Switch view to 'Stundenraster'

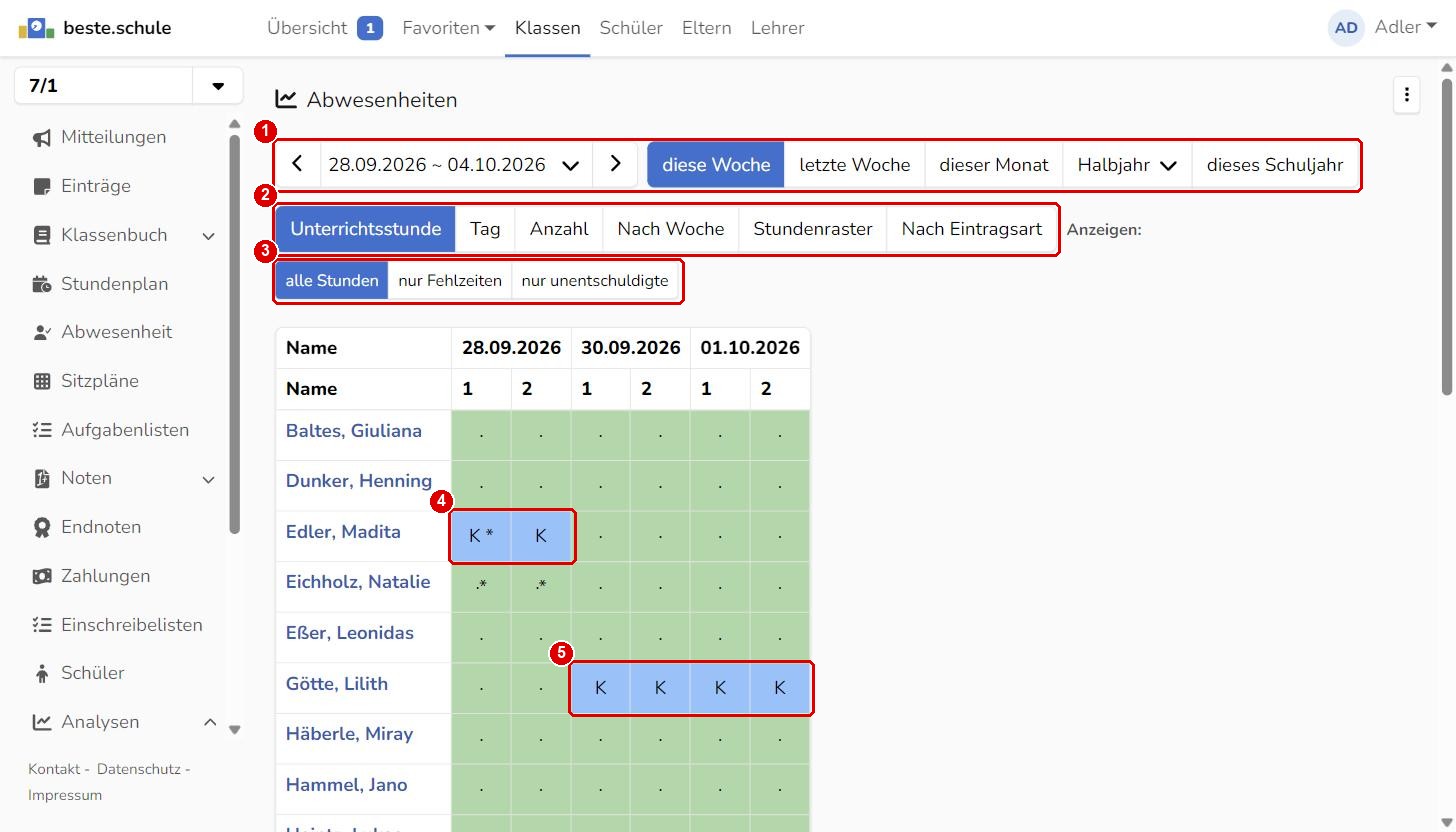click(x=813, y=229)
